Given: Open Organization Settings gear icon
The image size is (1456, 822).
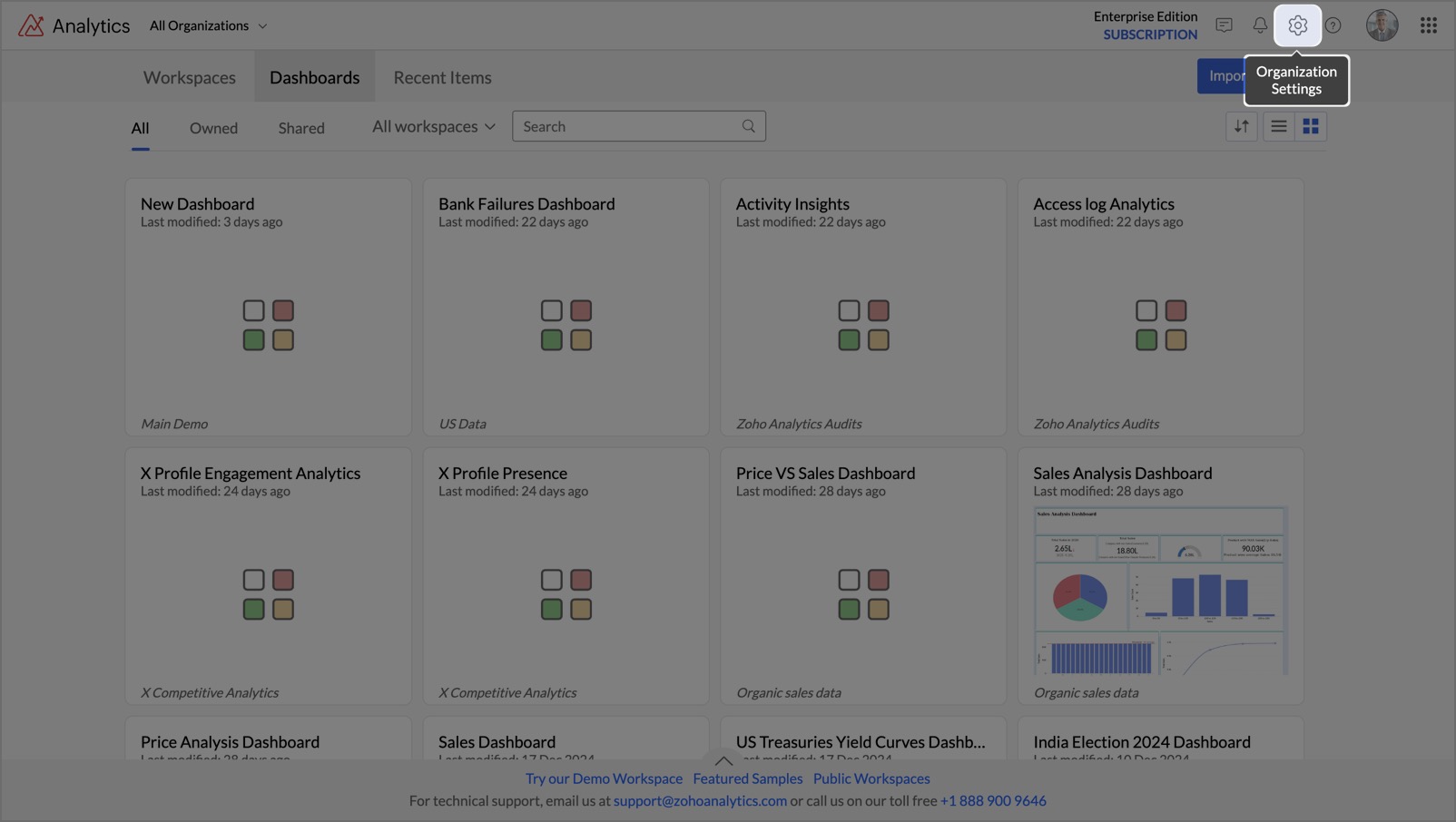Looking at the screenshot, I should click(1297, 25).
